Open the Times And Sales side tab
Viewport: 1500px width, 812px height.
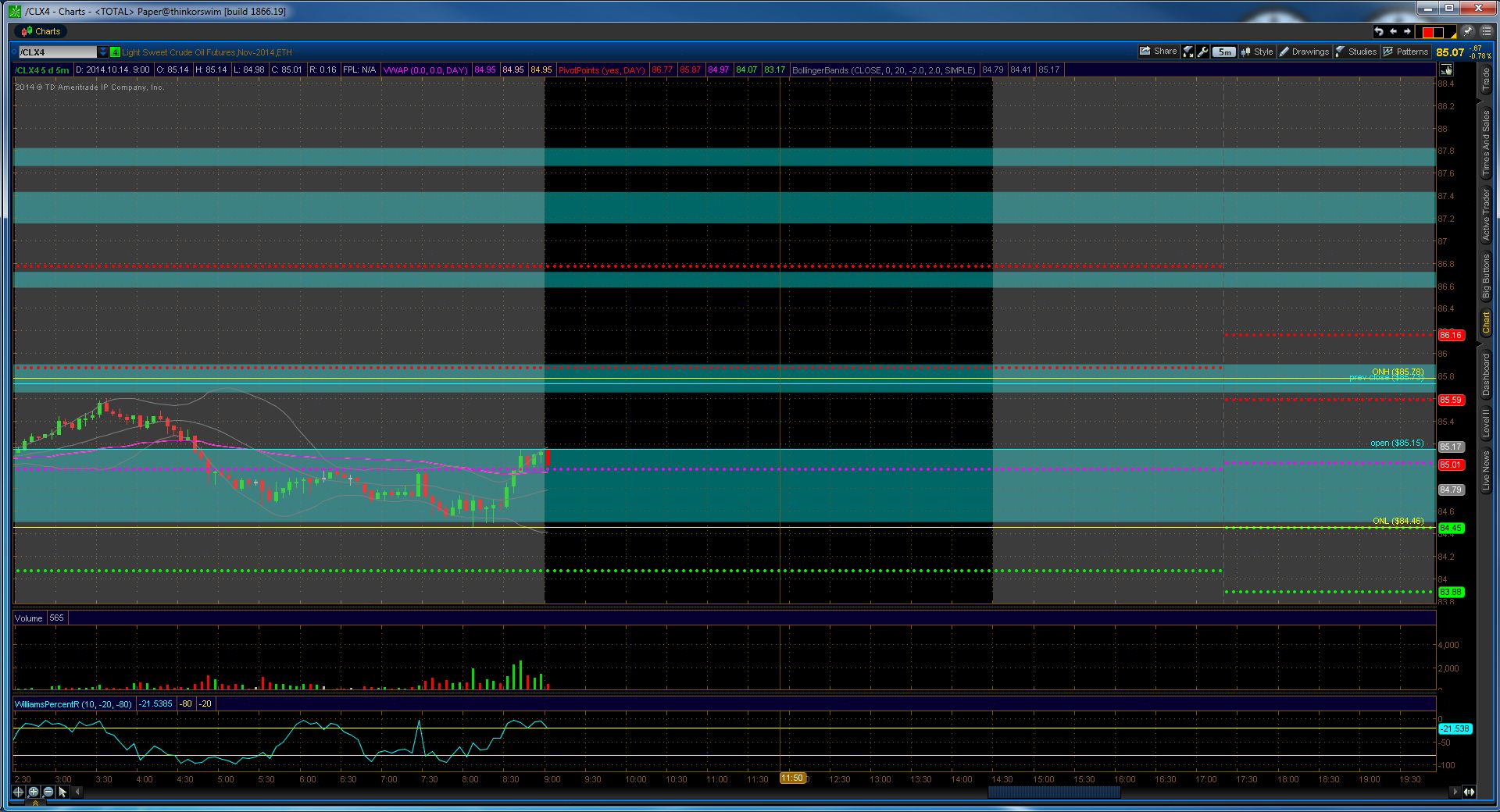pyautogui.click(x=1485, y=143)
